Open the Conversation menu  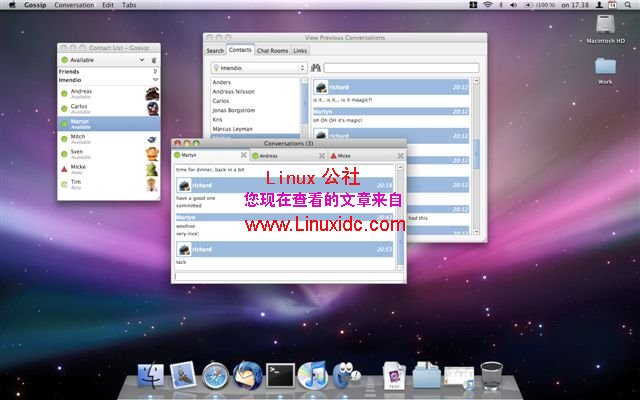[74, 5]
